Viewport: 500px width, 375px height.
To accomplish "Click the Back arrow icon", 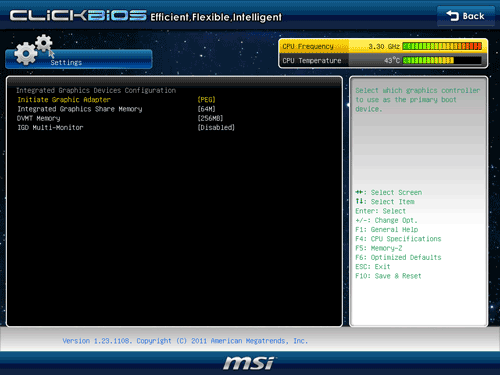I will click(452, 16).
